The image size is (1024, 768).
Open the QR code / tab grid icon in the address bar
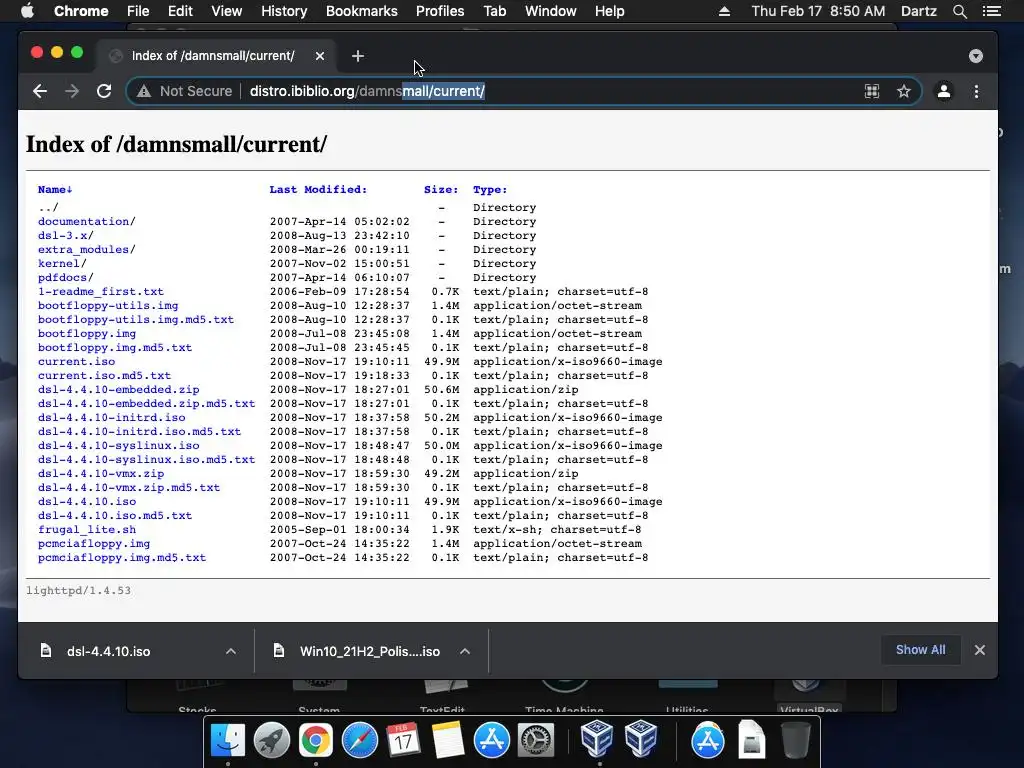[872, 91]
